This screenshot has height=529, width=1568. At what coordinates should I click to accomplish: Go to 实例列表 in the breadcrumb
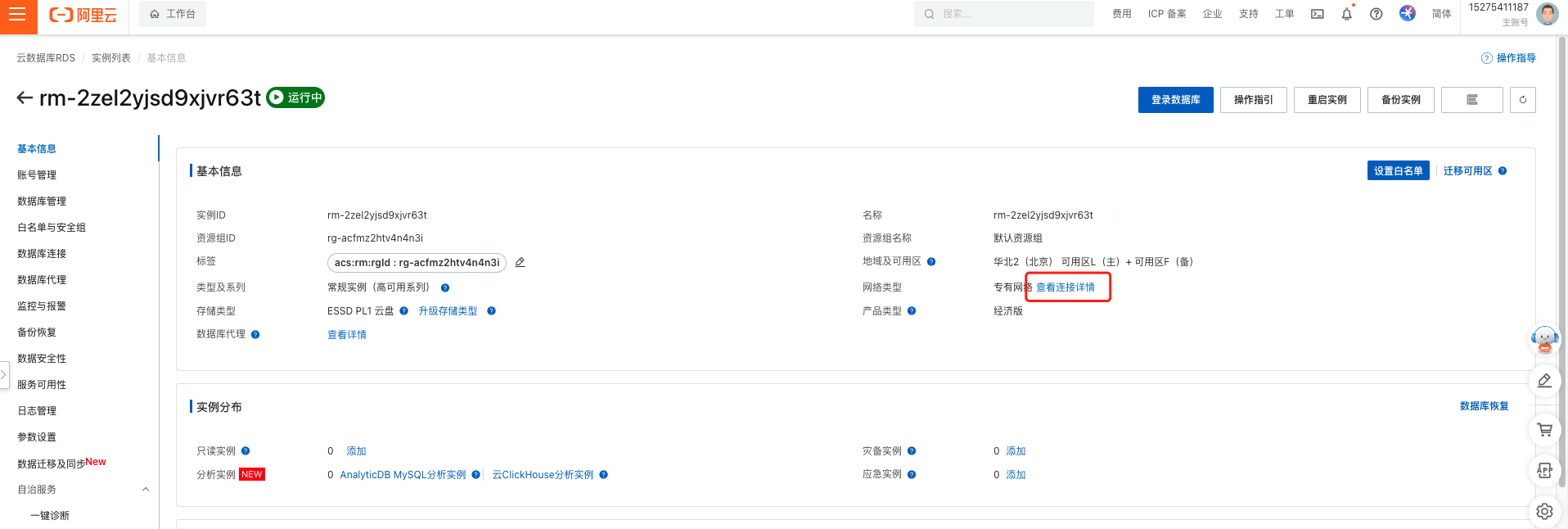point(111,58)
